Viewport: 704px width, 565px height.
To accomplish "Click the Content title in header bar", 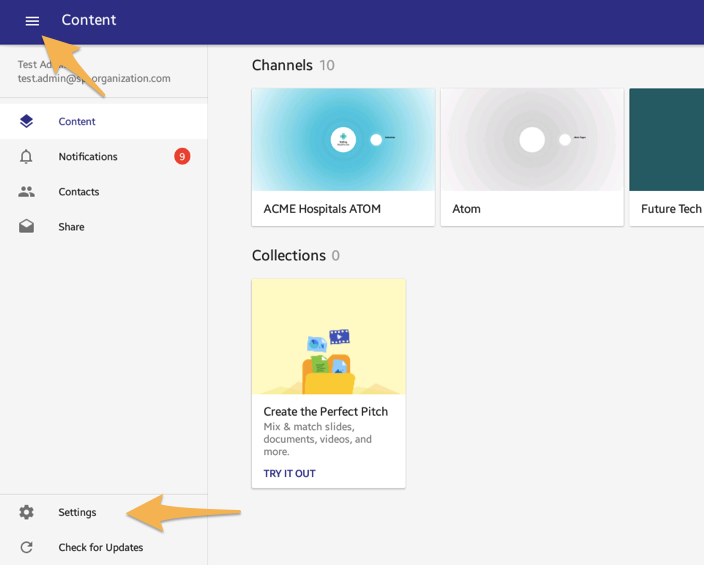I will click(89, 20).
